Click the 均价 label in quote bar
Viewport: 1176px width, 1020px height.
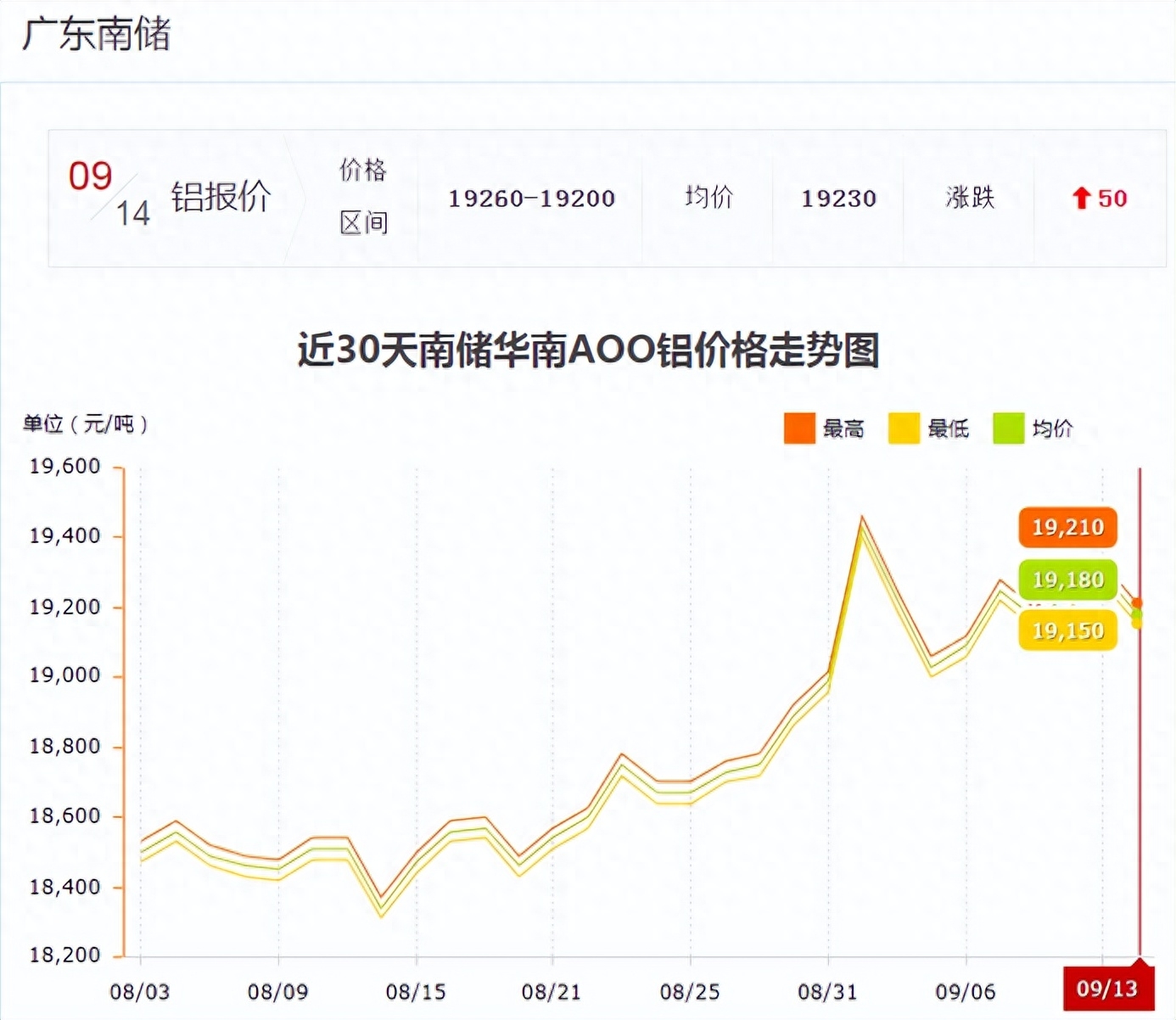[x=708, y=198]
